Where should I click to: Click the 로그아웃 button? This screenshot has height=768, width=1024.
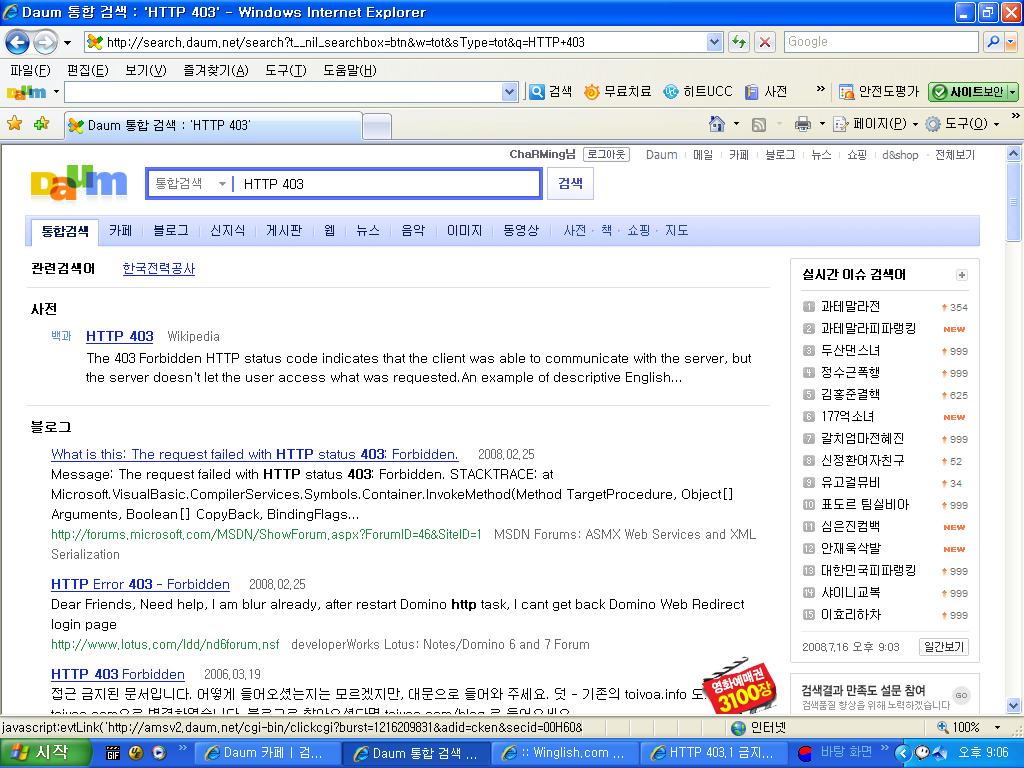click(x=606, y=155)
